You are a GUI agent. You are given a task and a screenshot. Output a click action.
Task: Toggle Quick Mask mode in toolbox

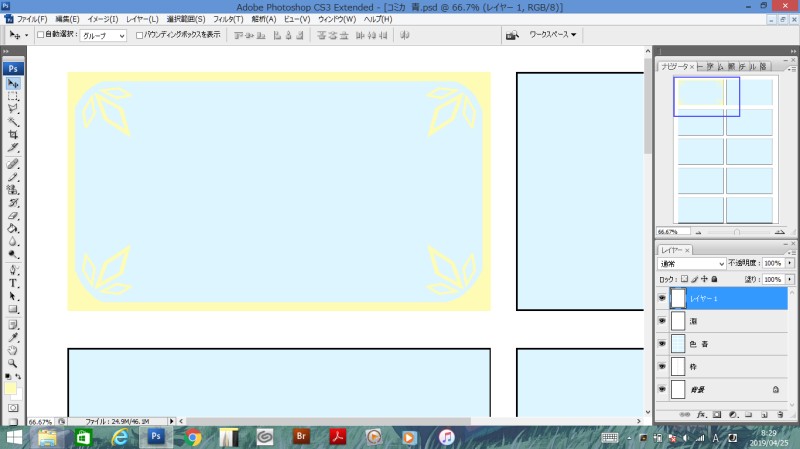coord(13,408)
